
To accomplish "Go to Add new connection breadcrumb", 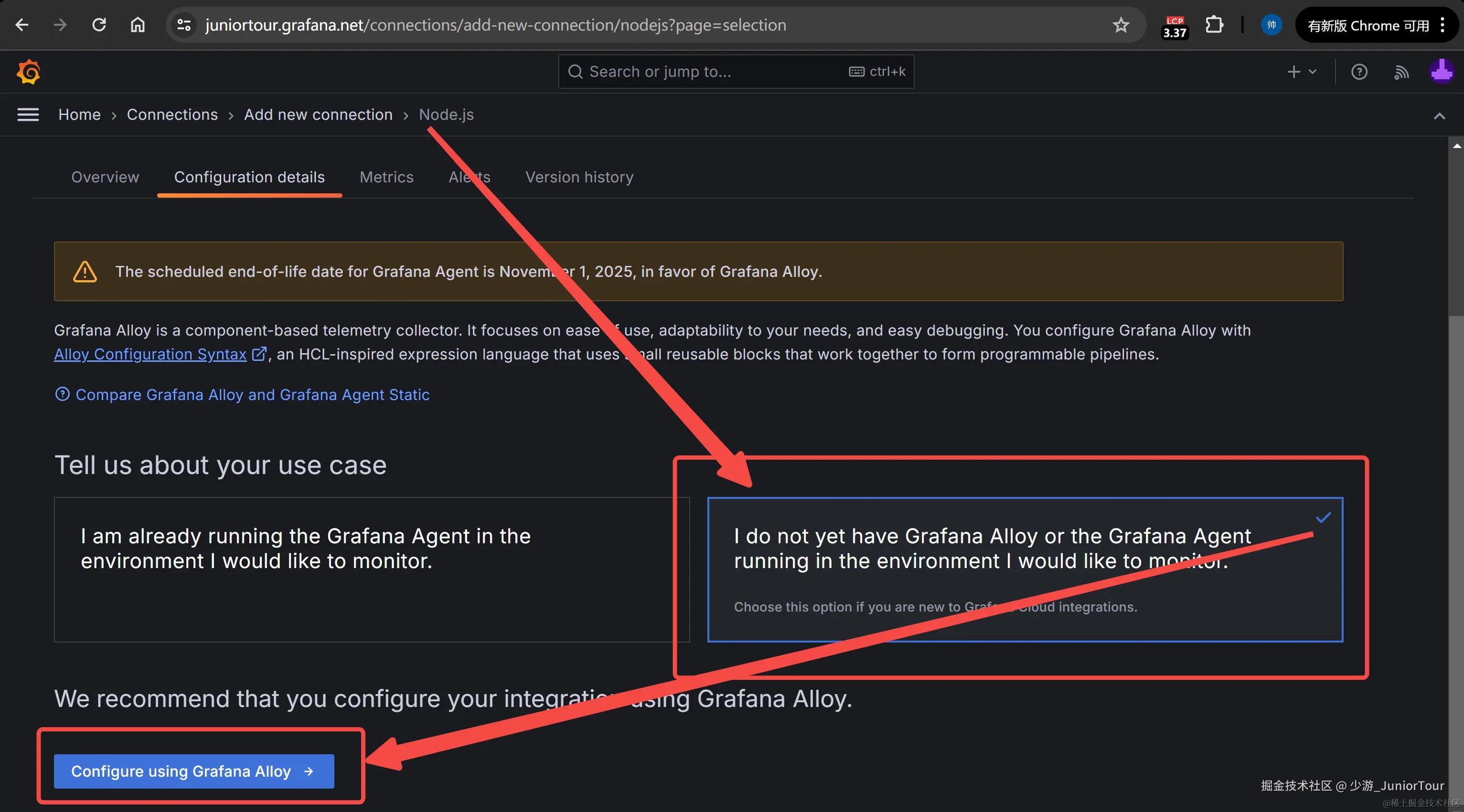I will [318, 115].
